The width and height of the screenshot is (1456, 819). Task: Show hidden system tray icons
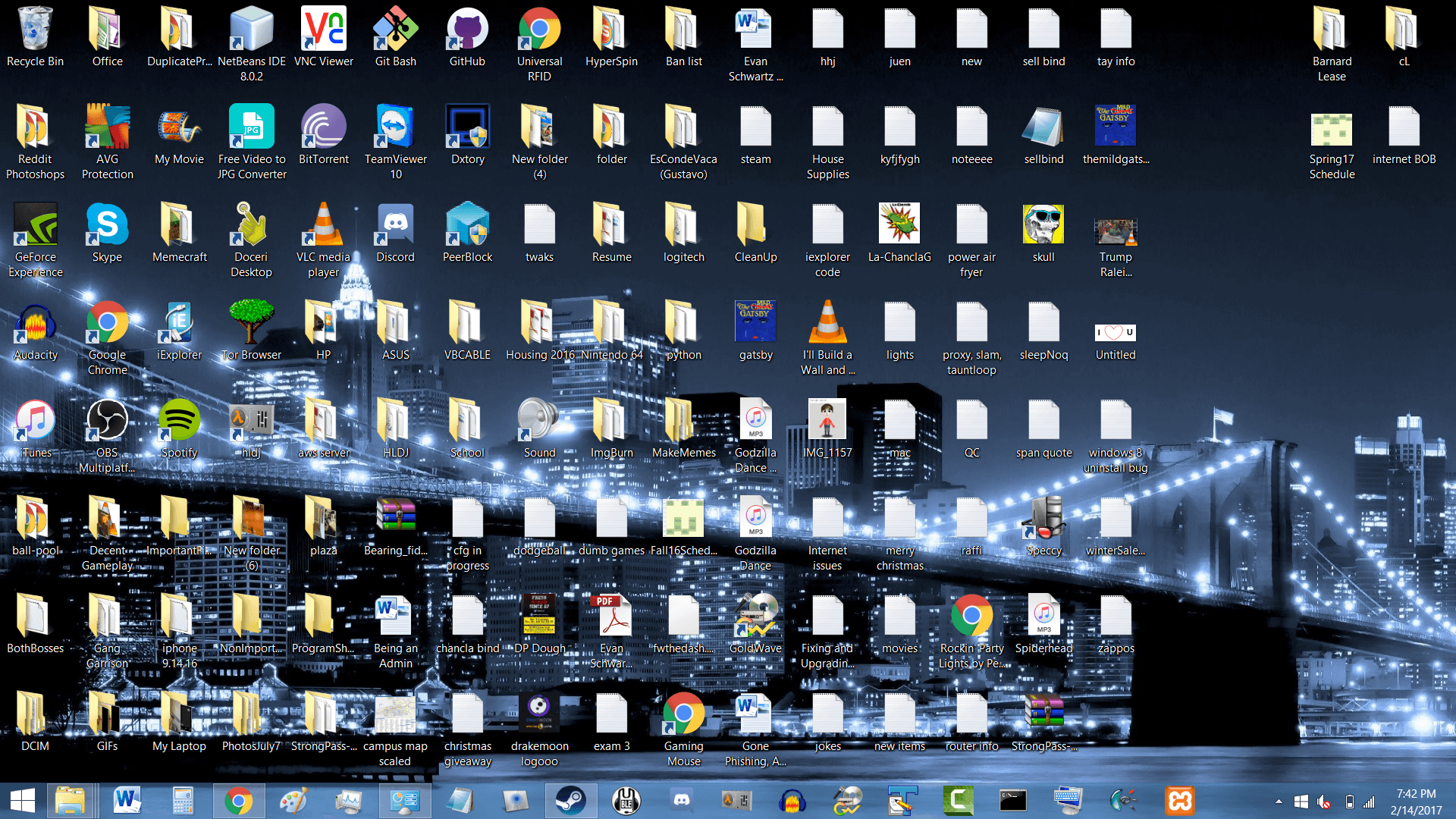[x=1280, y=800]
